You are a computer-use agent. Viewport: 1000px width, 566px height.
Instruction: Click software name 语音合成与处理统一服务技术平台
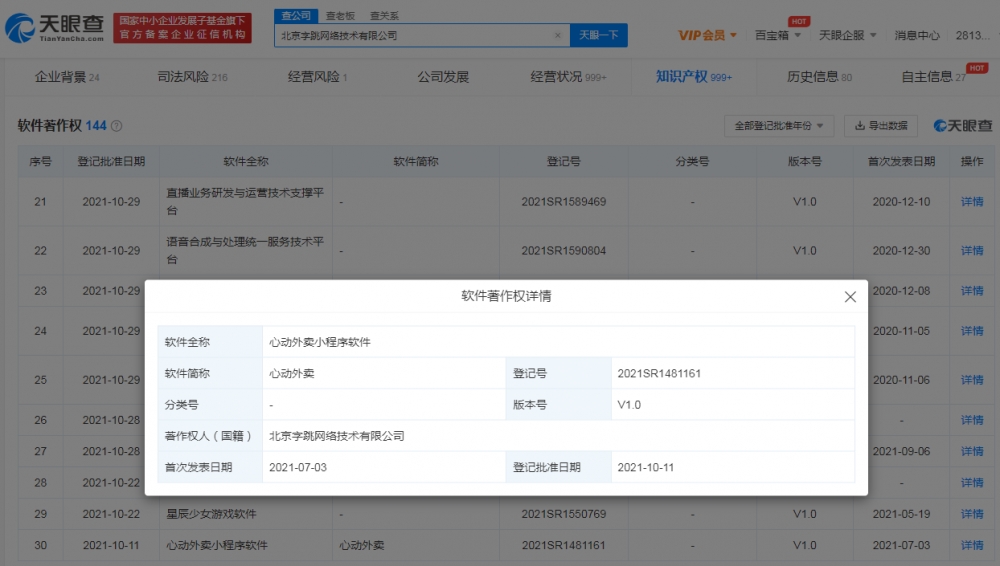click(x=246, y=251)
